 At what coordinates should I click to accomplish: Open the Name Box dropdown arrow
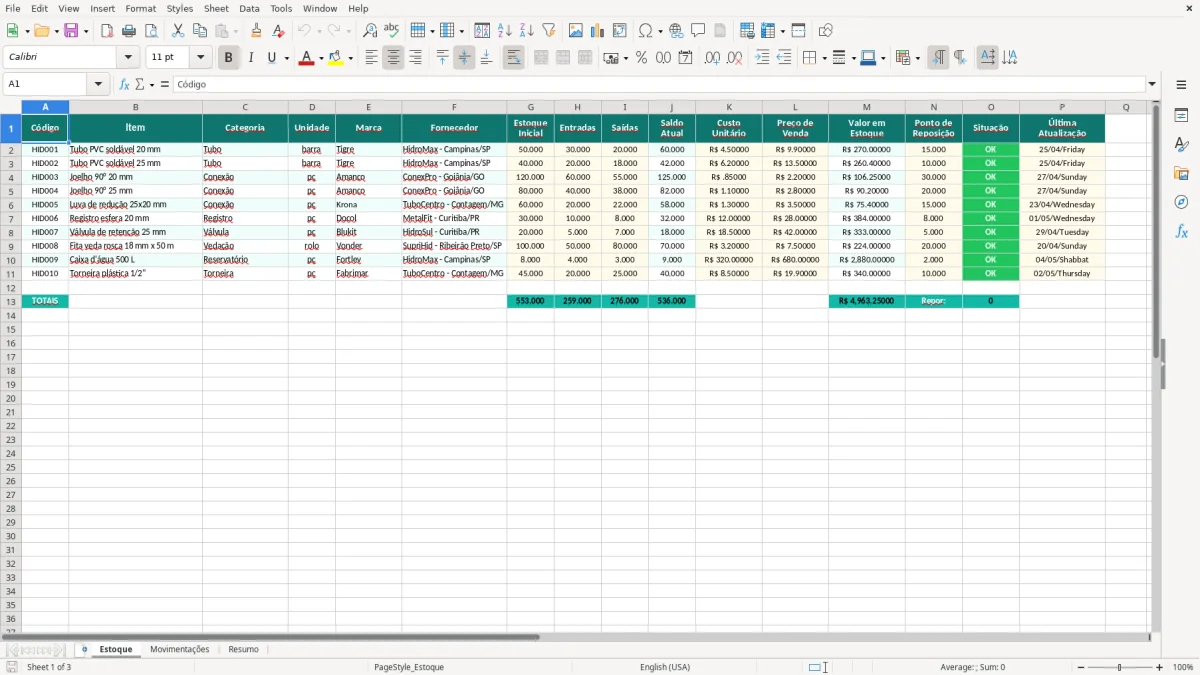point(98,84)
